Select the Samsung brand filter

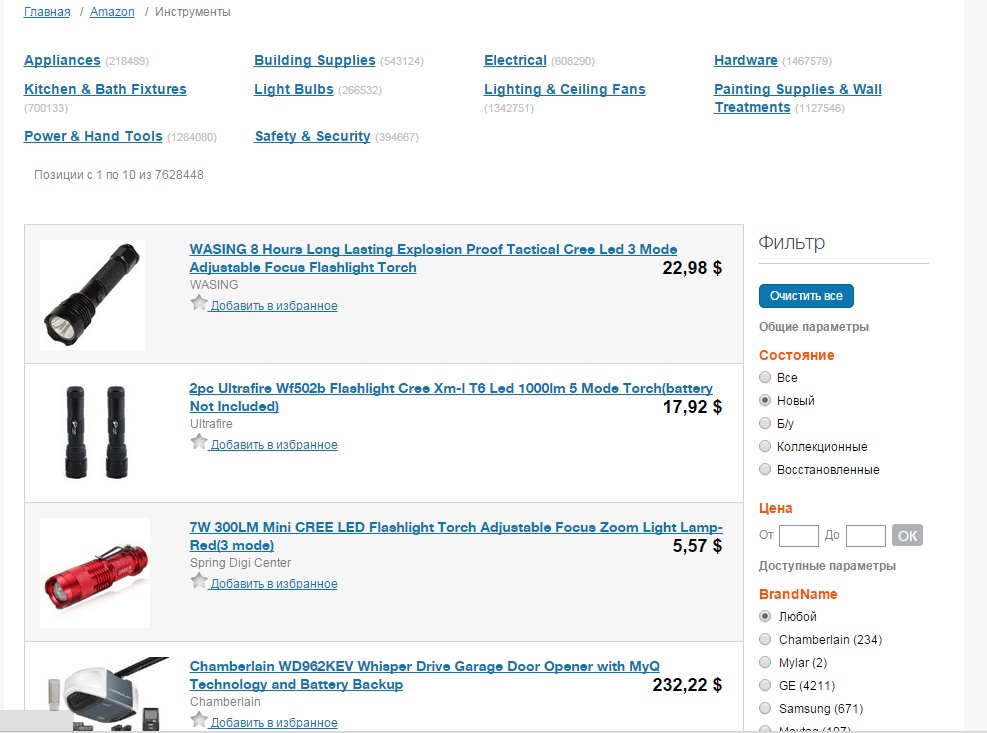click(766, 709)
